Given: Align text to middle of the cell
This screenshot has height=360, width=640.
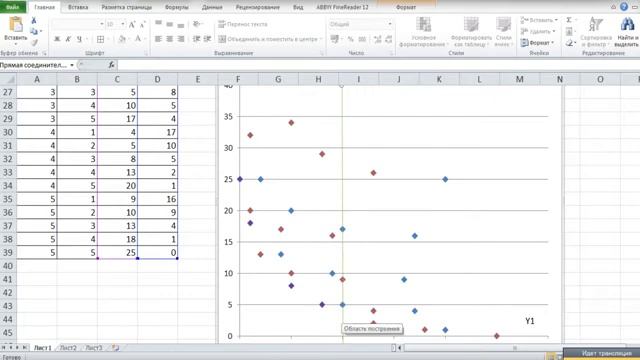Looking at the screenshot, I should click(169, 24).
